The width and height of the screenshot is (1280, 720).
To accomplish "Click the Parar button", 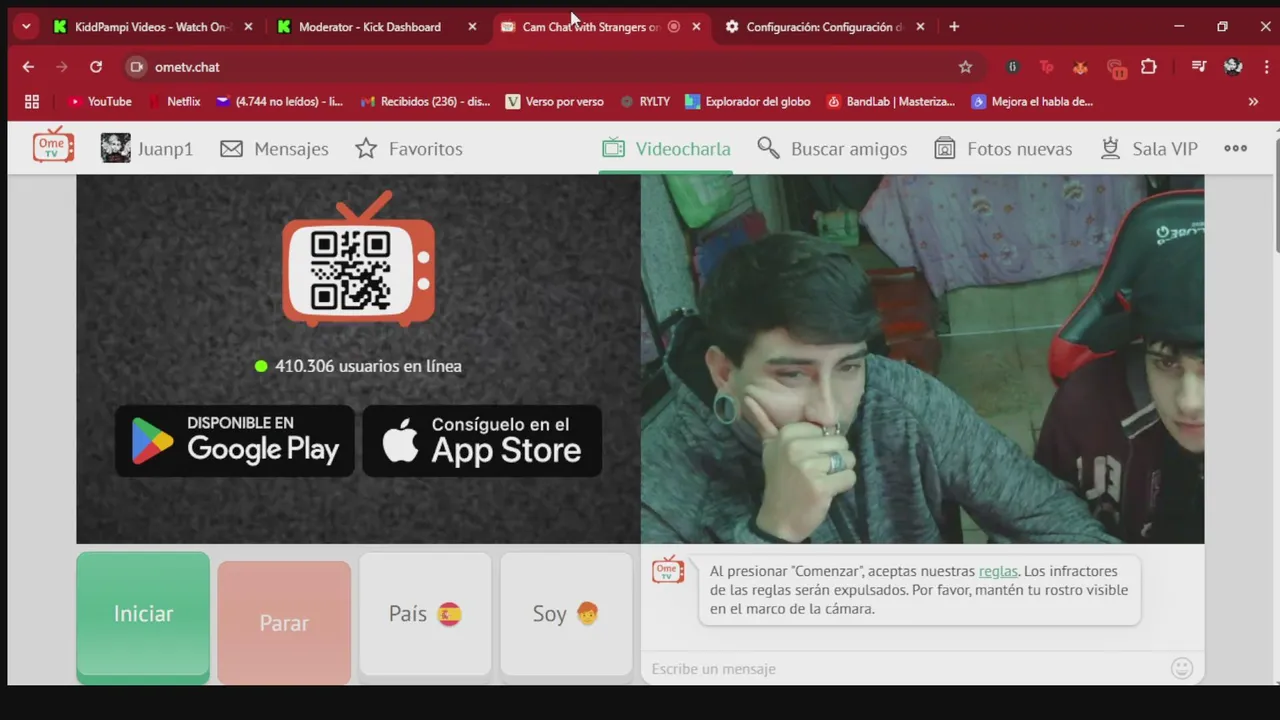I will point(284,622).
